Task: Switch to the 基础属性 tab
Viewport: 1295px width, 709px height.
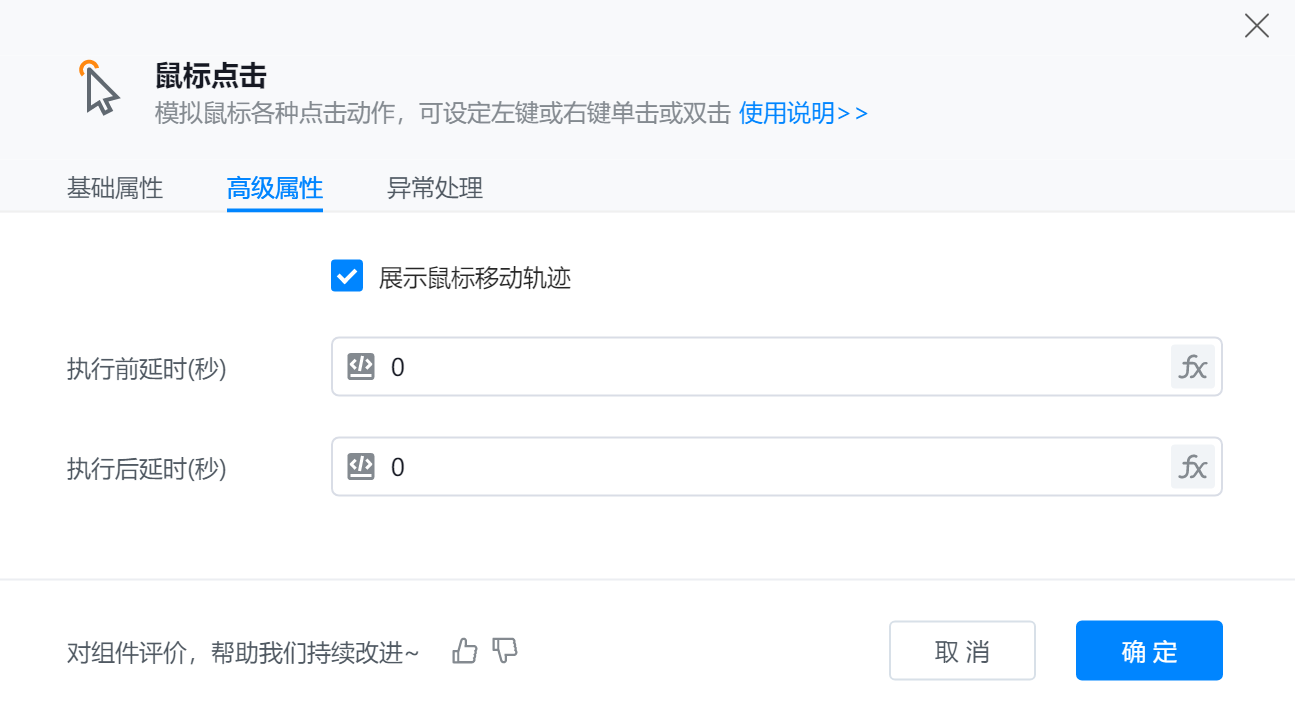Action: (115, 188)
